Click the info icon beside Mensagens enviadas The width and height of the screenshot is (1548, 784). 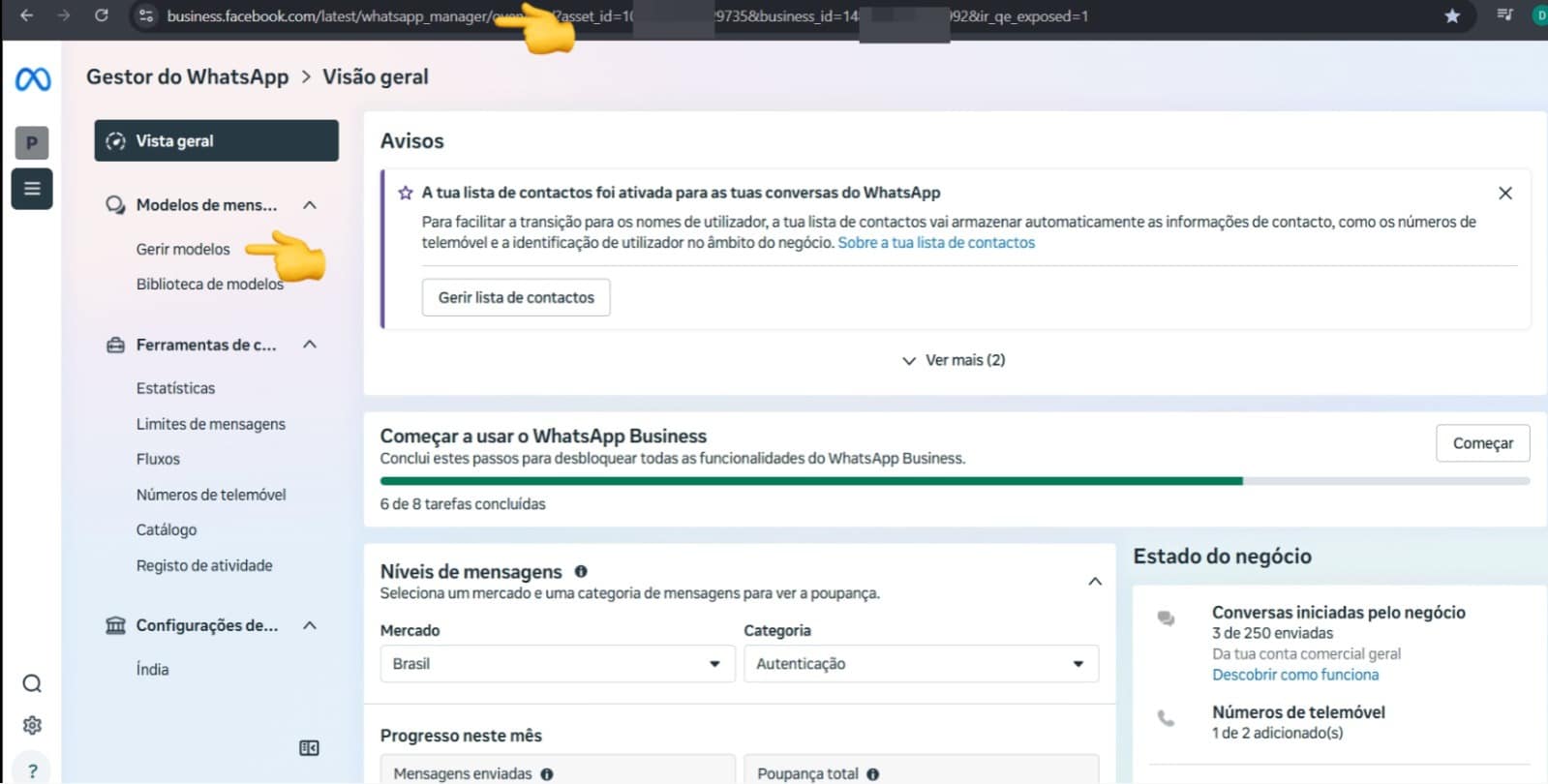coord(547,774)
